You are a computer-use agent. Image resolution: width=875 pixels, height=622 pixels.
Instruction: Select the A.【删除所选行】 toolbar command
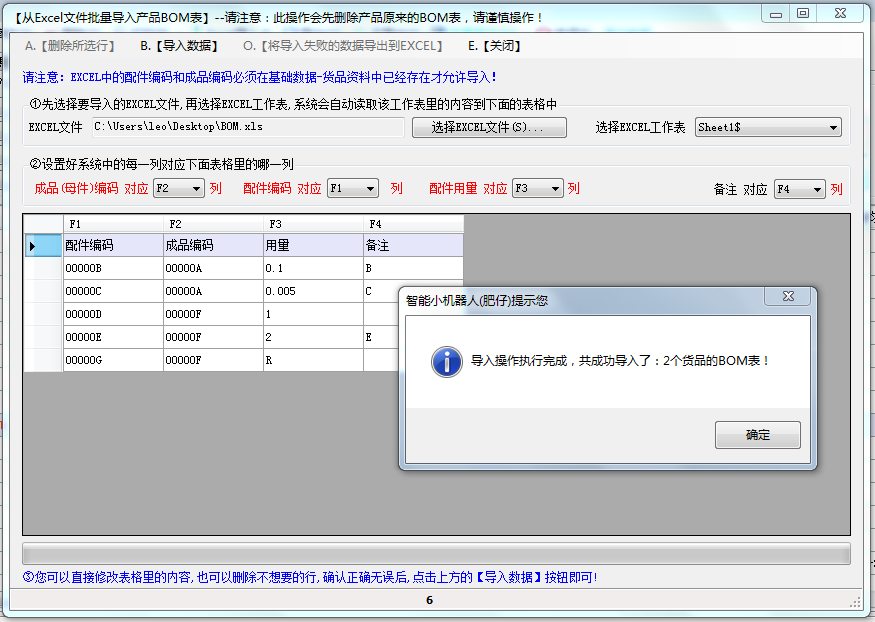click(70, 45)
